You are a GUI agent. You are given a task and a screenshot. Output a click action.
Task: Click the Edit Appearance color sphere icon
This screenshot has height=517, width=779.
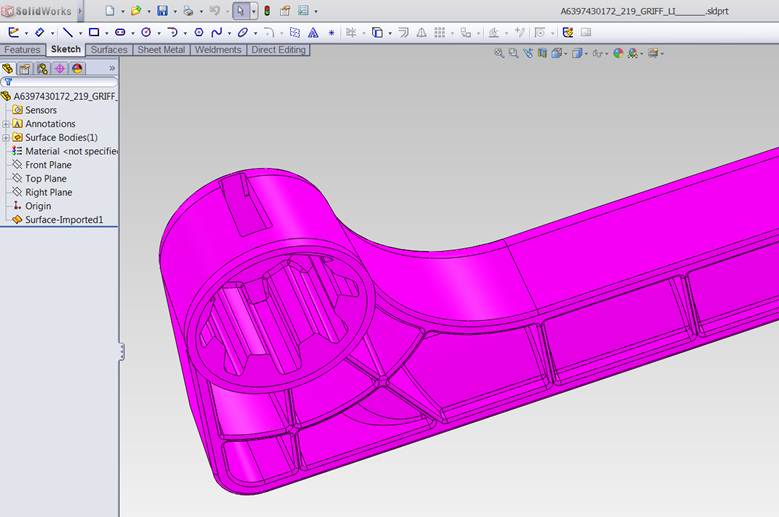click(618, 53)
